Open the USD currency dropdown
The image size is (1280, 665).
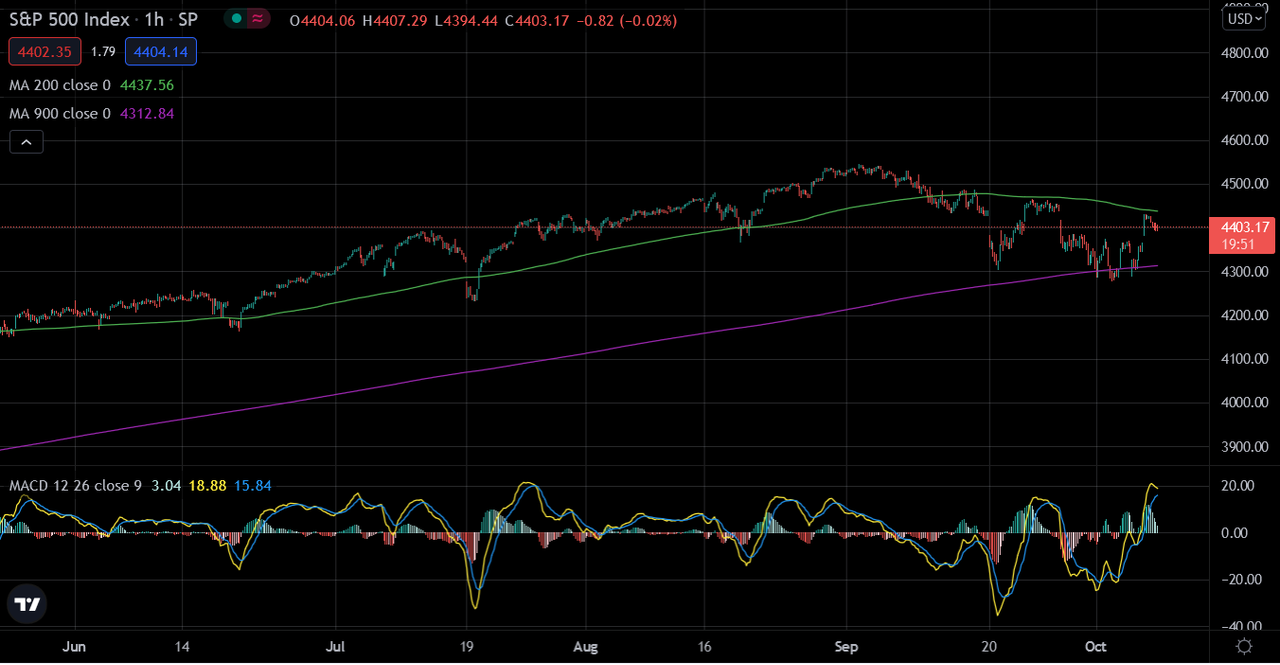(1245, 18)
